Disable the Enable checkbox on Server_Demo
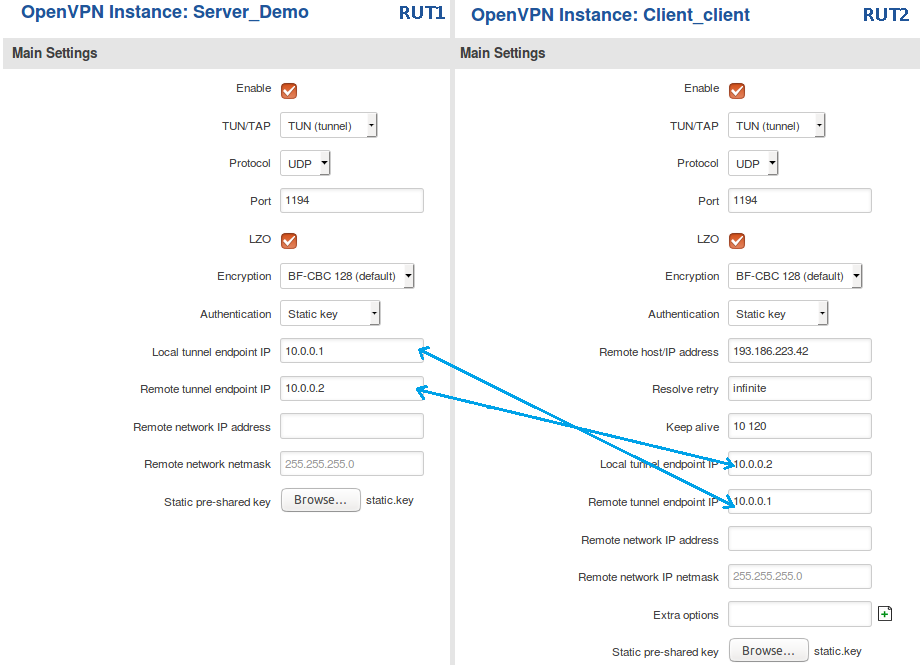The image size is (920, 665). tap(288, 89)
